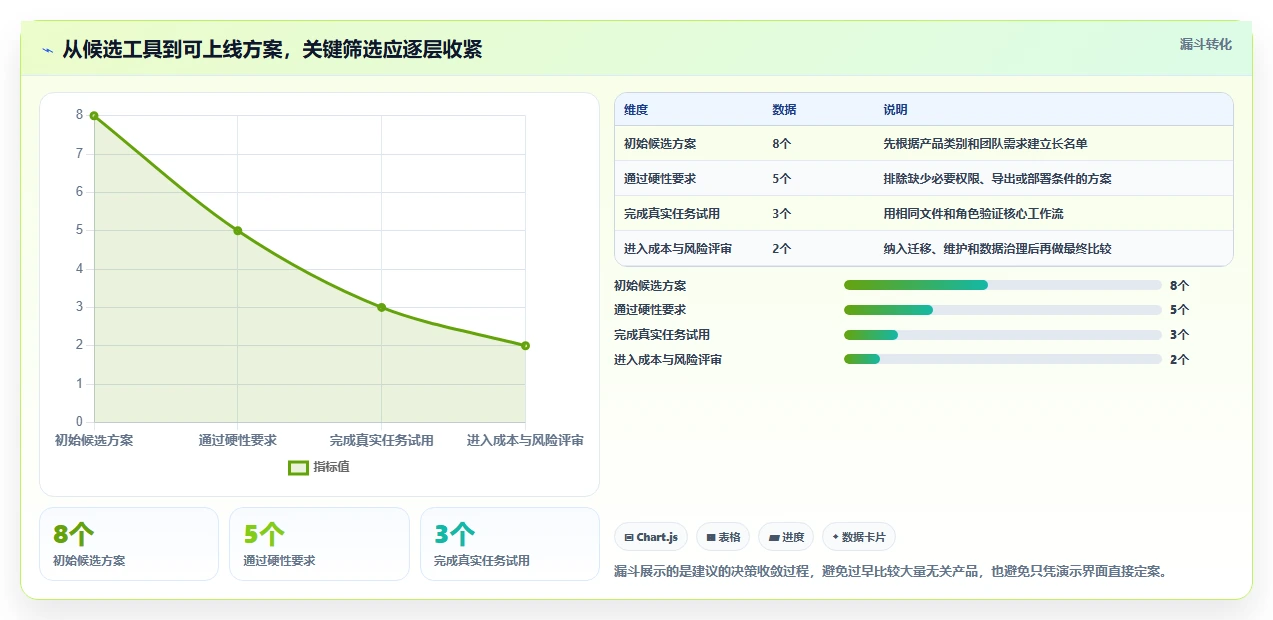
Task: Select the 数据卡片 tag
Action: click(859, 537)
